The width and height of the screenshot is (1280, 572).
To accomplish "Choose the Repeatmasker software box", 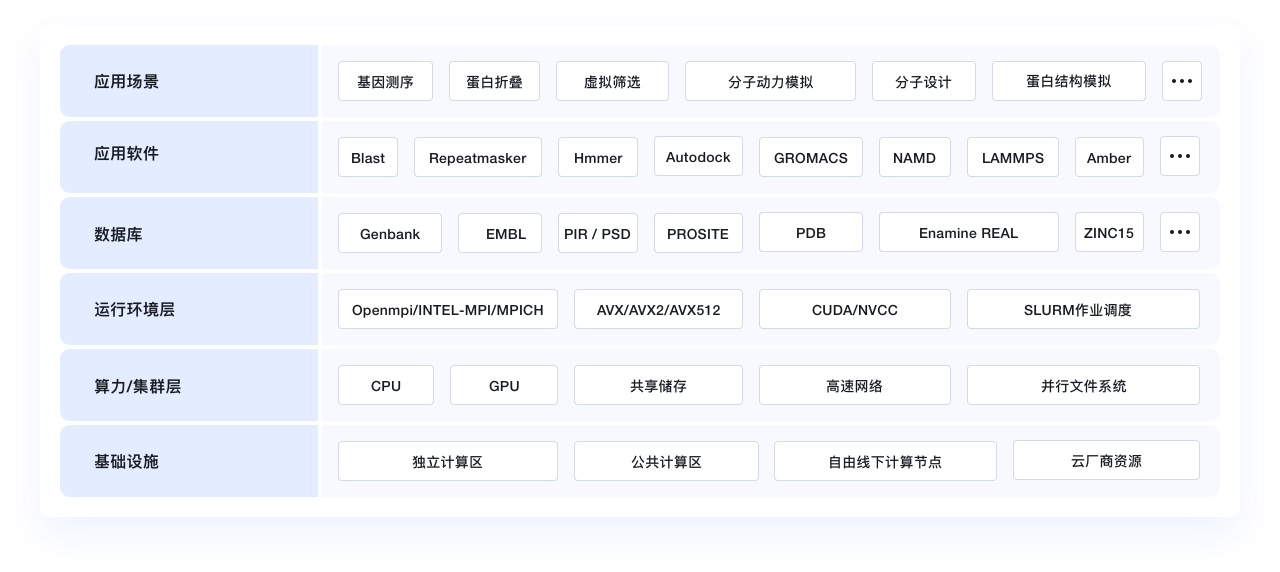I will click(x=478, y=157).
